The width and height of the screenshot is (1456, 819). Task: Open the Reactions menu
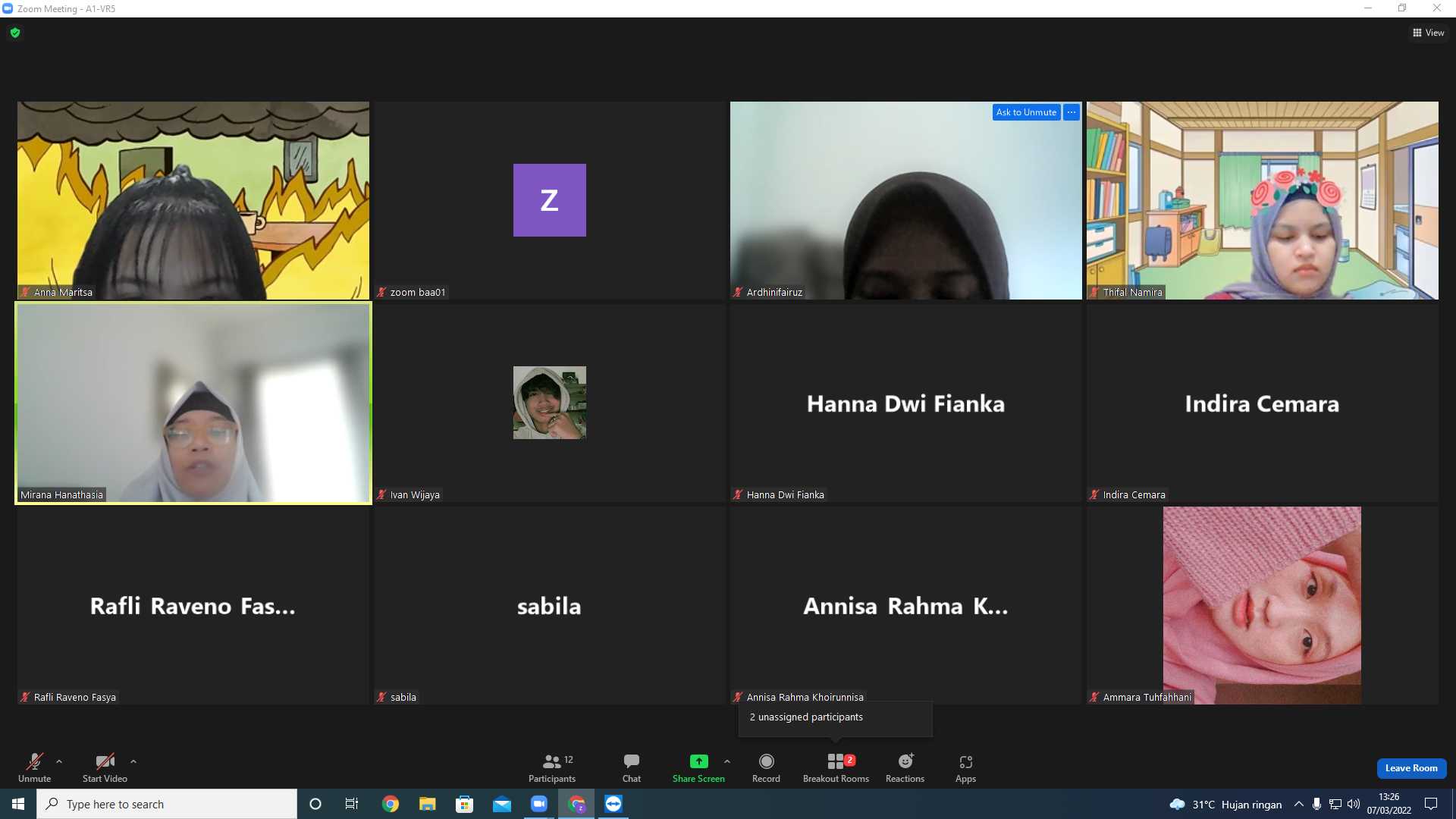tap(905, 767)
